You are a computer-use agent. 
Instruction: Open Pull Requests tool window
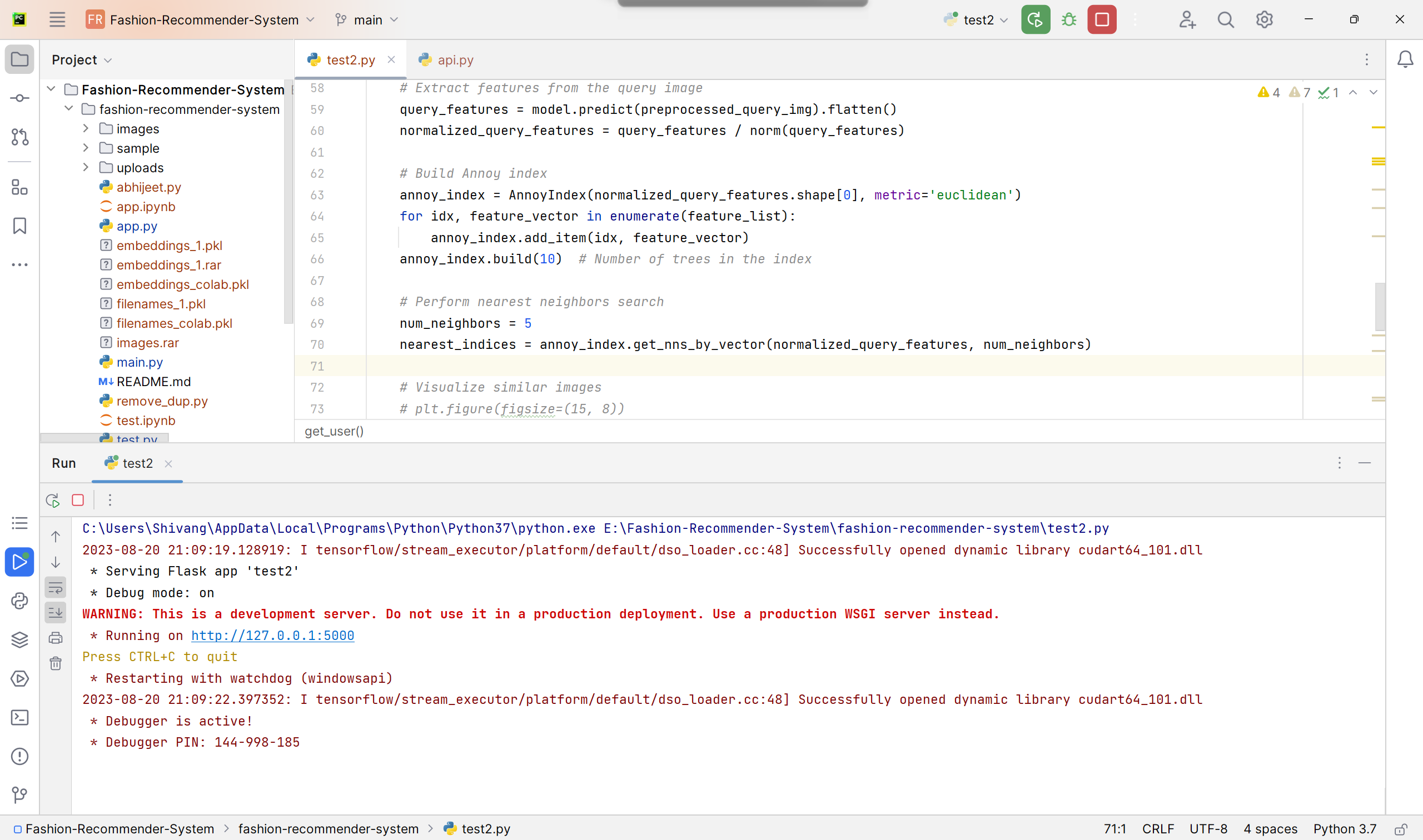coord(20,137)
